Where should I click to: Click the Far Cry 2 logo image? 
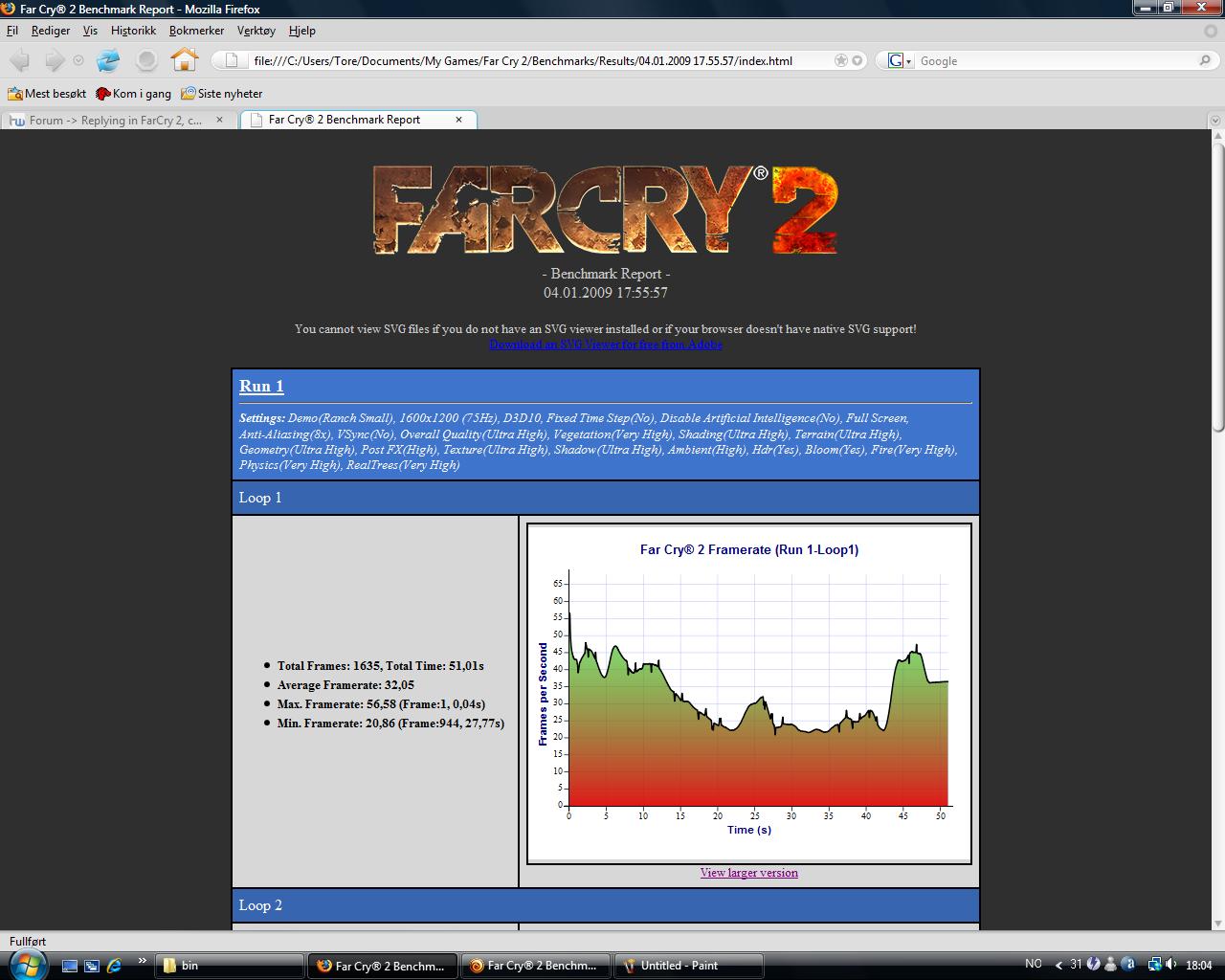point(605,210)
